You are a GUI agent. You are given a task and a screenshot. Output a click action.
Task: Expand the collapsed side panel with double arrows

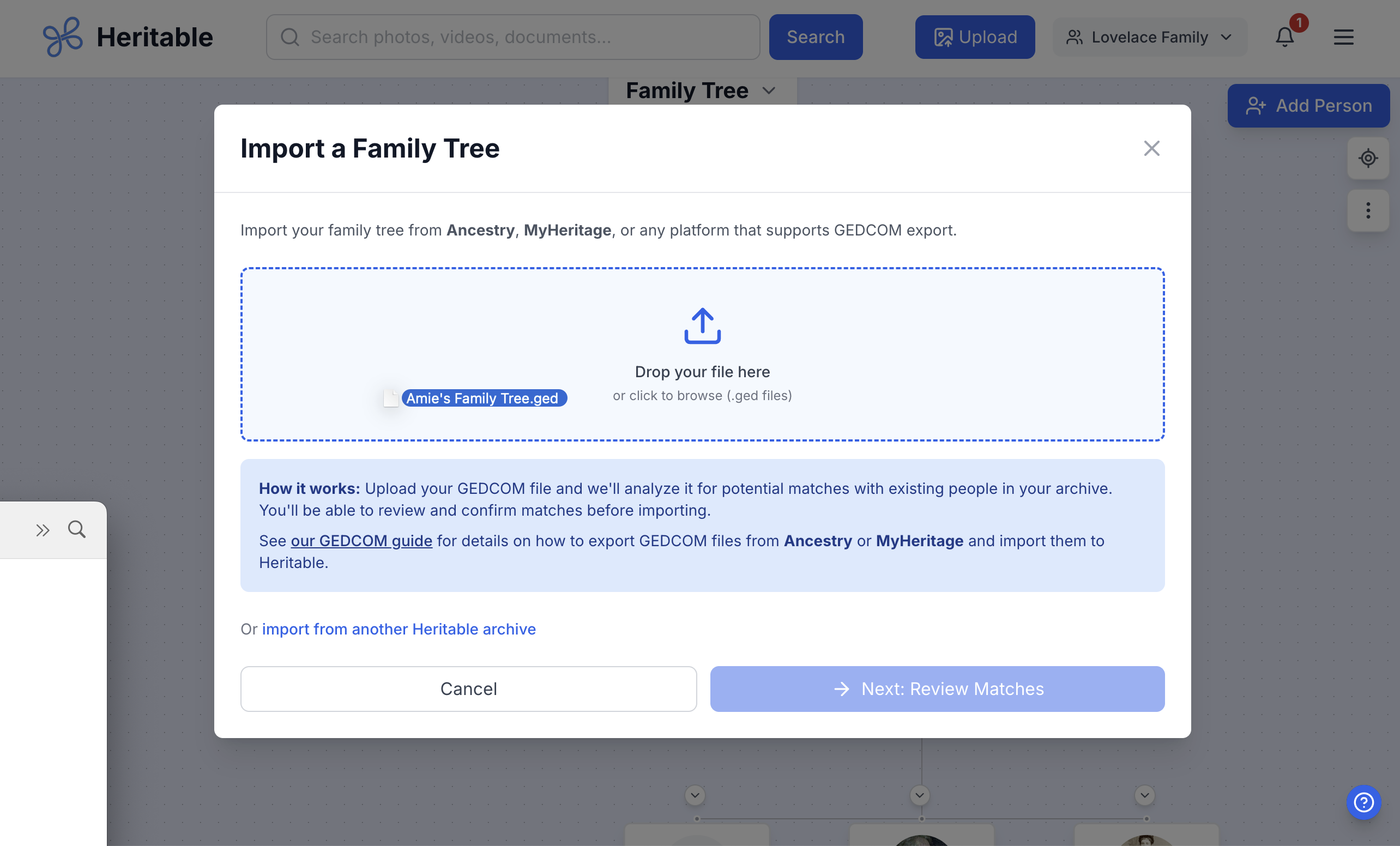[42, 529]
